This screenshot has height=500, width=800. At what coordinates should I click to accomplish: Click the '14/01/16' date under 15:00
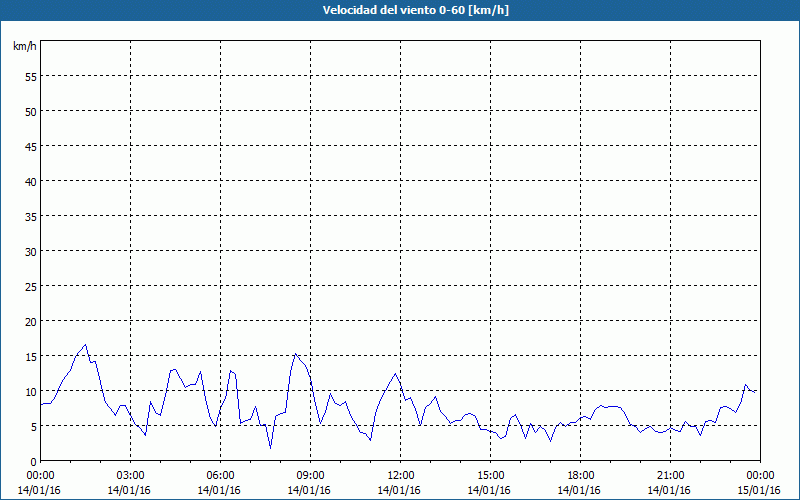(x=489, y=490)
